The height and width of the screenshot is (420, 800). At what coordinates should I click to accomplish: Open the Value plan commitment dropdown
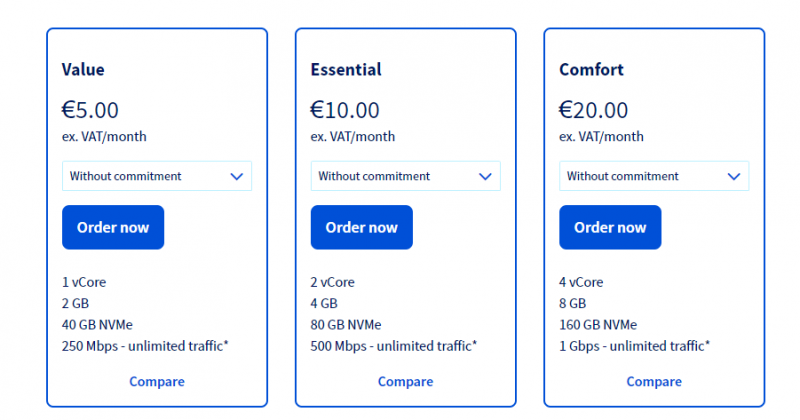coord(157,176)
